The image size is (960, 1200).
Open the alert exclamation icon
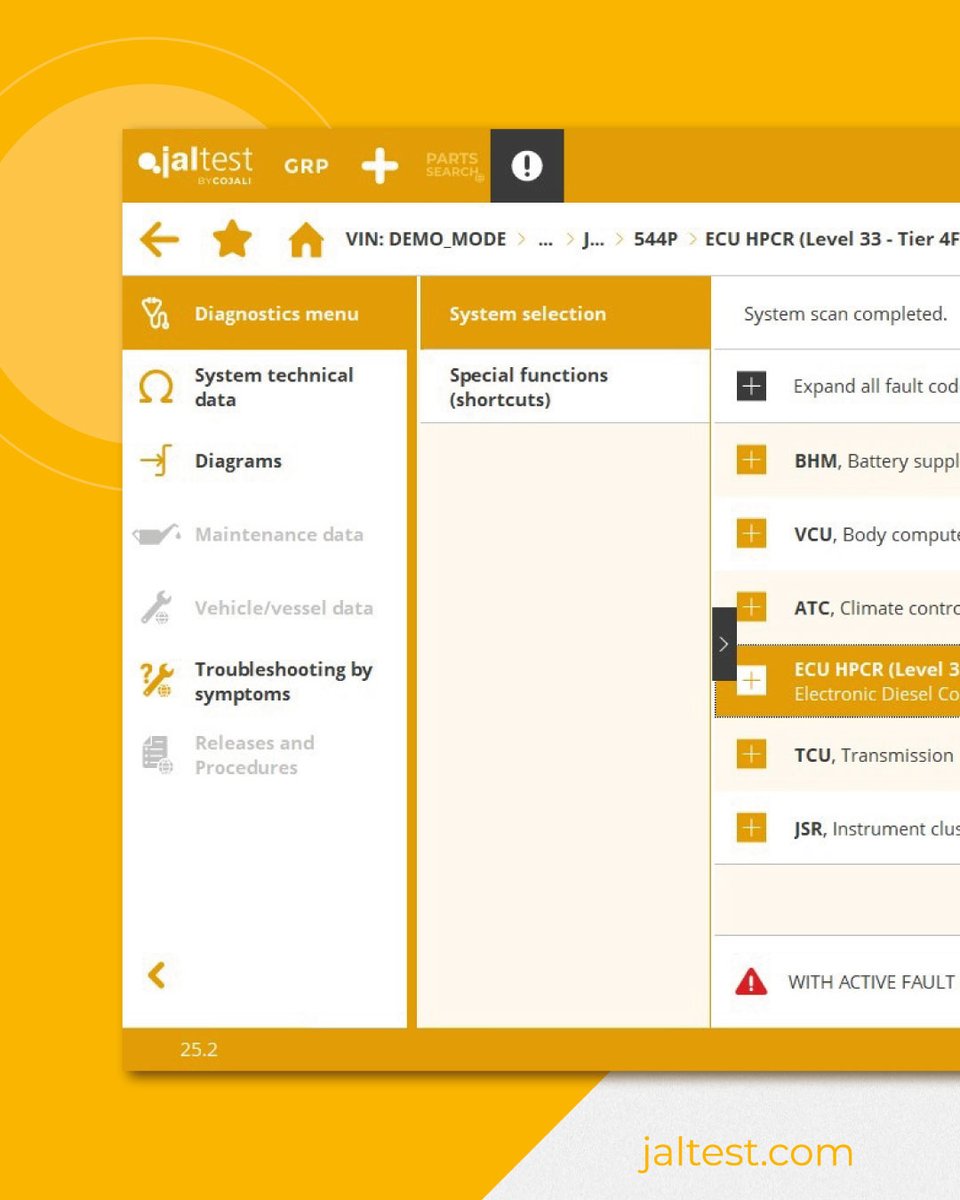527,166
